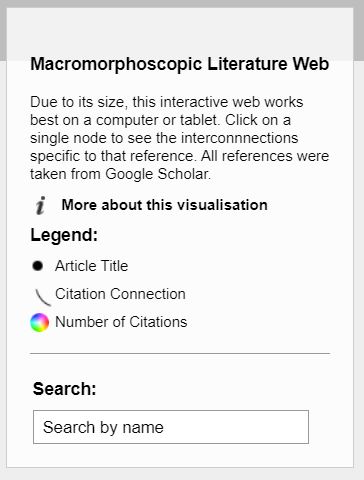Image resolution: width=364 pixels, height=480 pixels.
Task: Click empty area right of search box
Action: click(x=330, y=427)
